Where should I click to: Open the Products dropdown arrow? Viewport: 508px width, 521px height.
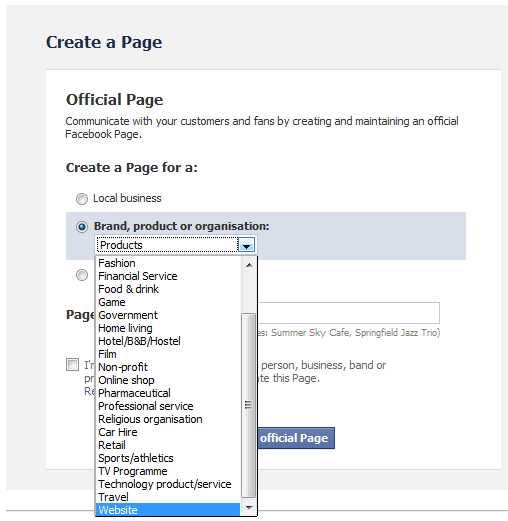point(246,245)
